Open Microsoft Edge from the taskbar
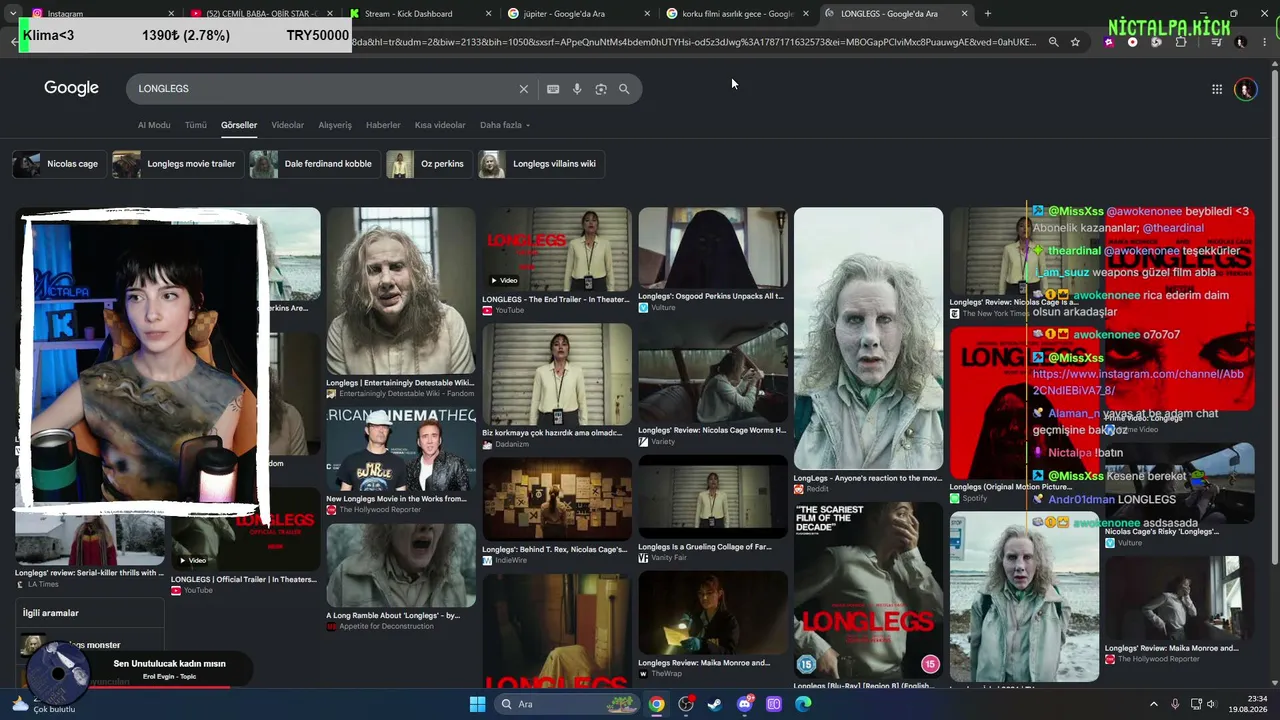The height and width of the screenshot is (720, 1280). pyautogui.click(x=803, y=704)
